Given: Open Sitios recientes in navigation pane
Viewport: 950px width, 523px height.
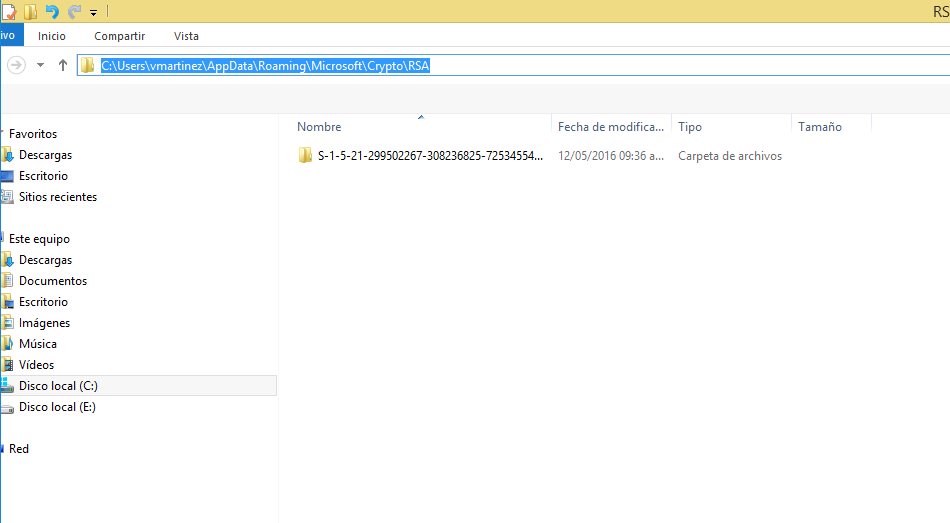Looking at the screenshot, I should click(58, 197).
